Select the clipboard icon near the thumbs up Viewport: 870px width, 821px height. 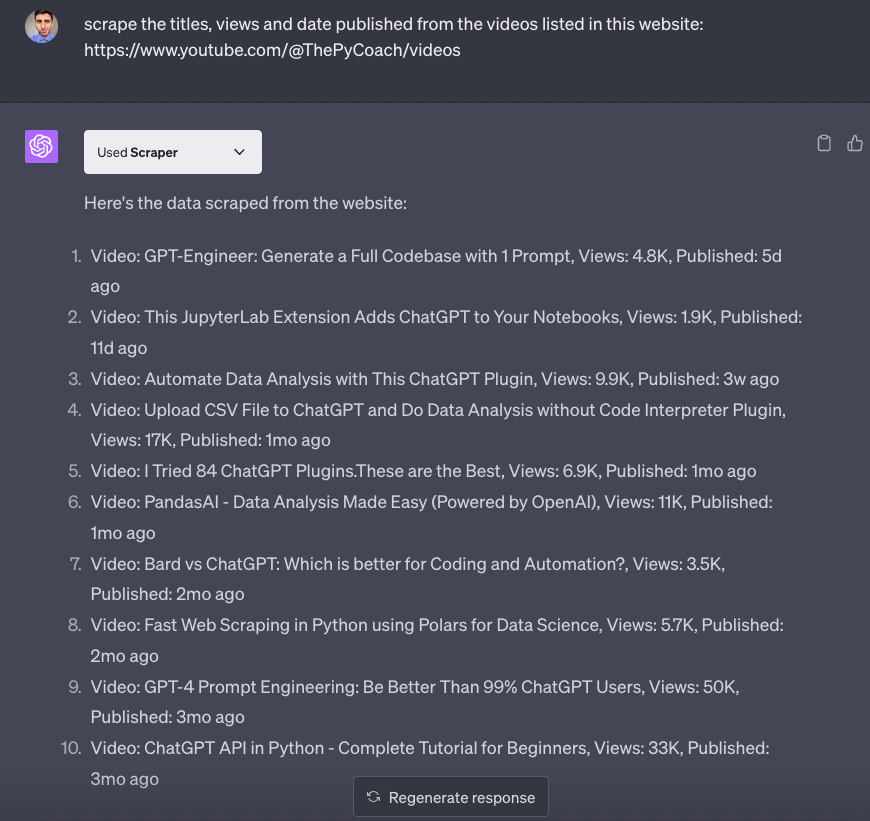(823, 143)
